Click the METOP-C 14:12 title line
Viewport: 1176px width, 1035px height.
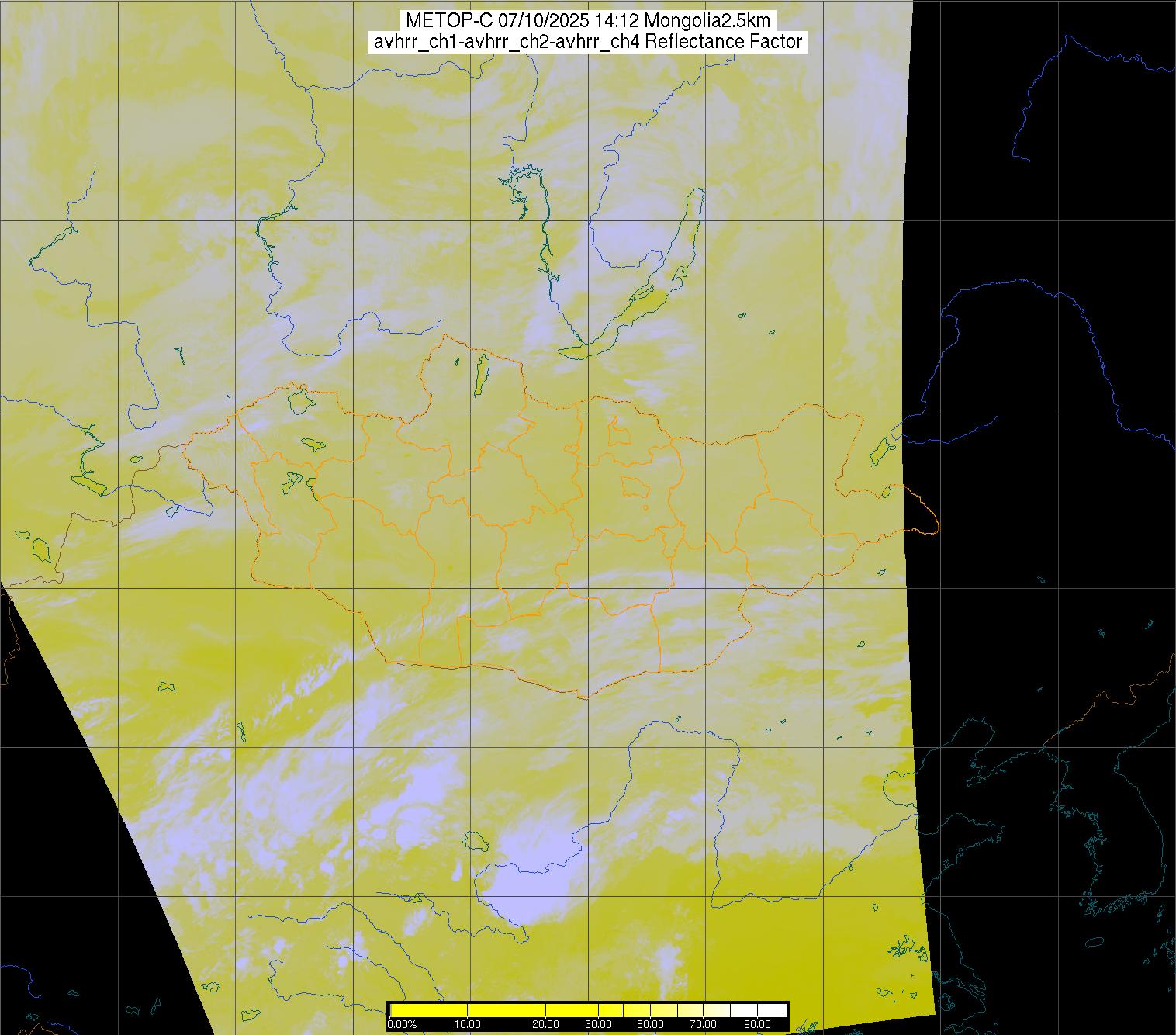pos(587,21)
